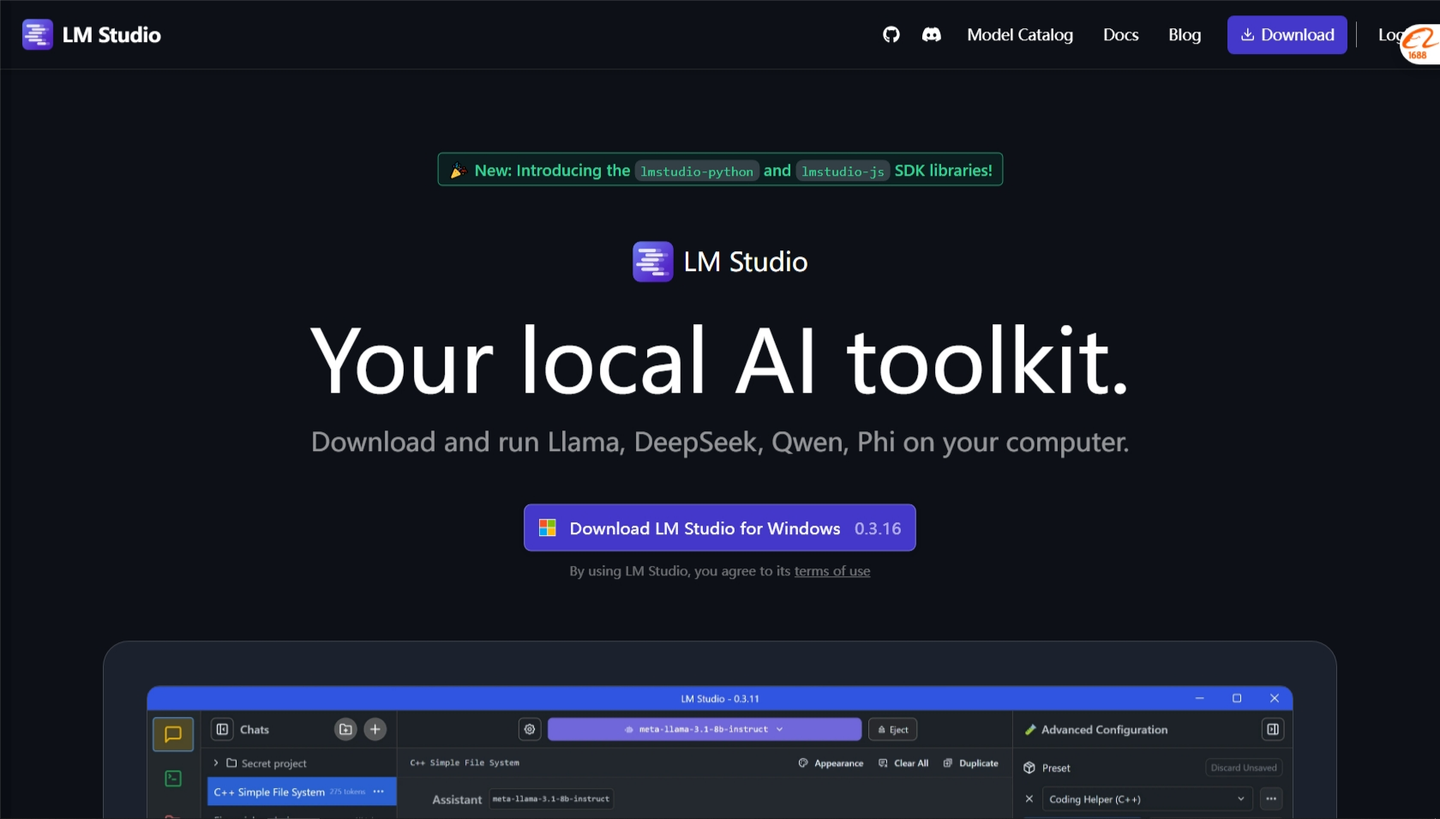Go to the Blog section
The height and width of the screenshot is (819, 1440).
tap(1184, 34)
